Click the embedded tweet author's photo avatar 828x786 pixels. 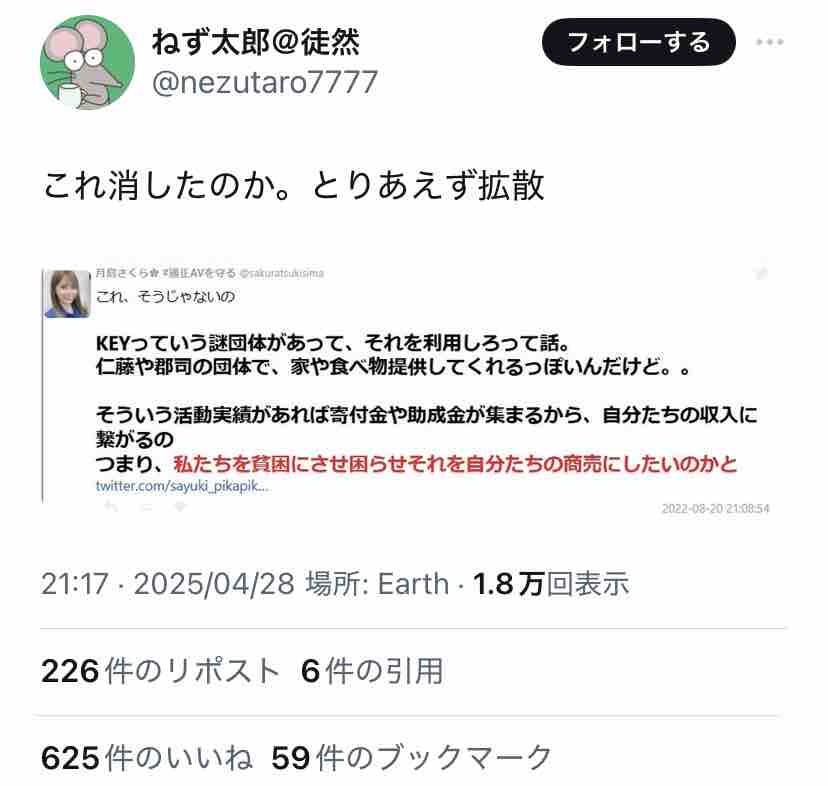click(68, 294)
